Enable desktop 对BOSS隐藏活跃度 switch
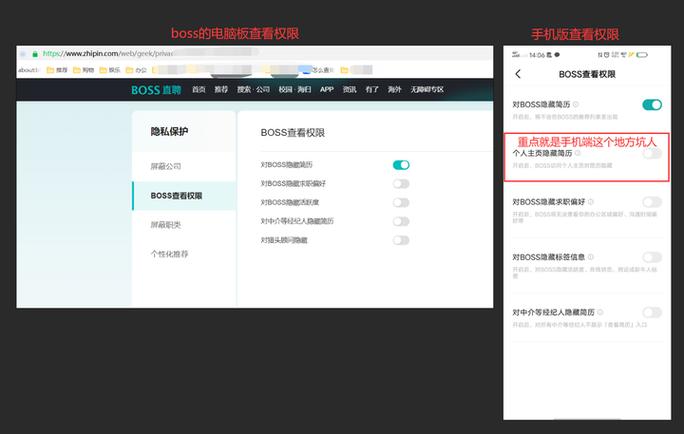This screenshot has height=434, width=684. 401,202
